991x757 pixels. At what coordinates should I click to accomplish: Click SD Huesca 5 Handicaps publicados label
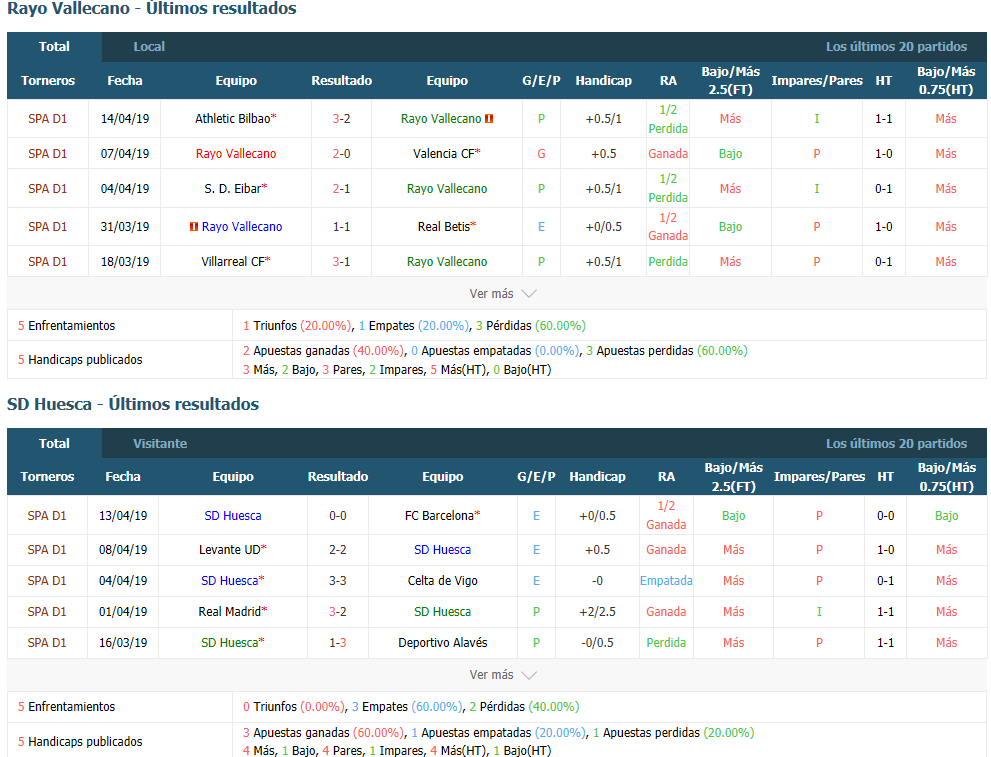pos(80,742)
